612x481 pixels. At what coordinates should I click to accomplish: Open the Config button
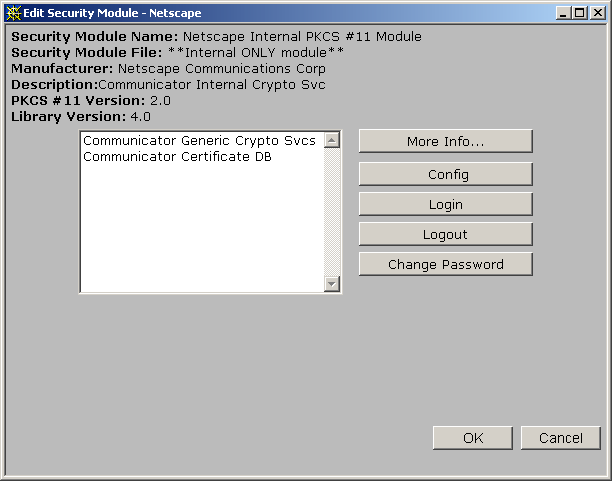click(x=445, y=174)
